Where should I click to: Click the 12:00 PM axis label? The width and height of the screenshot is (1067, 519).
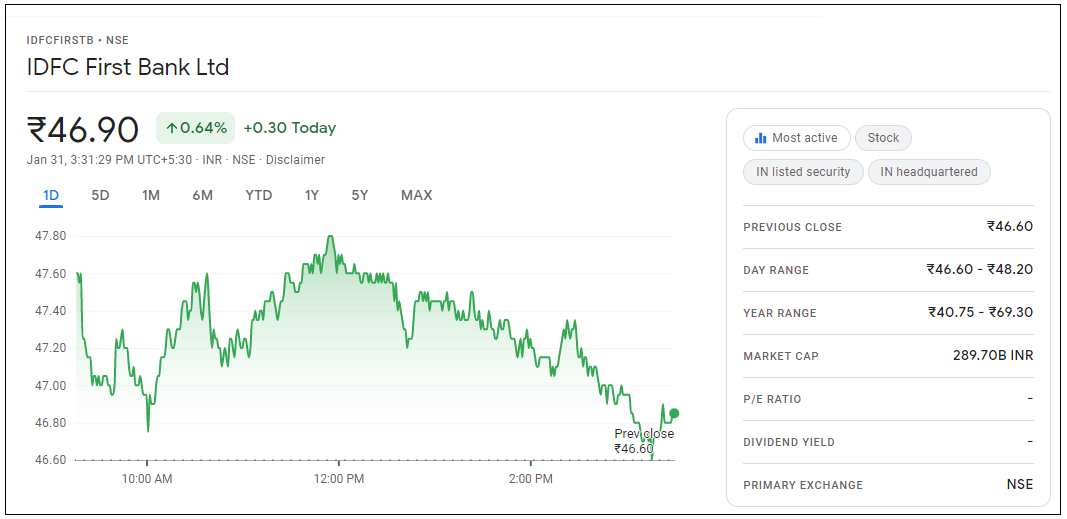(x=339, y=479)
